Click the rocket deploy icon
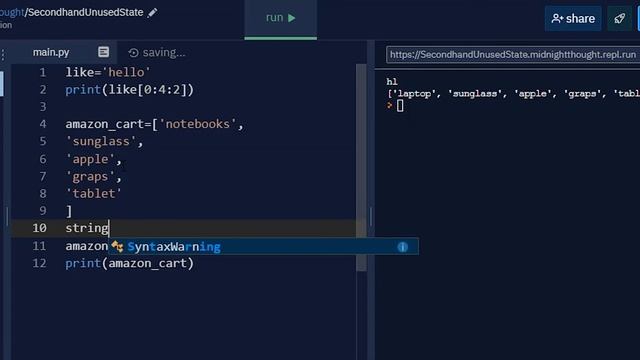Screen dimensions: 640x360 [620, 19]
